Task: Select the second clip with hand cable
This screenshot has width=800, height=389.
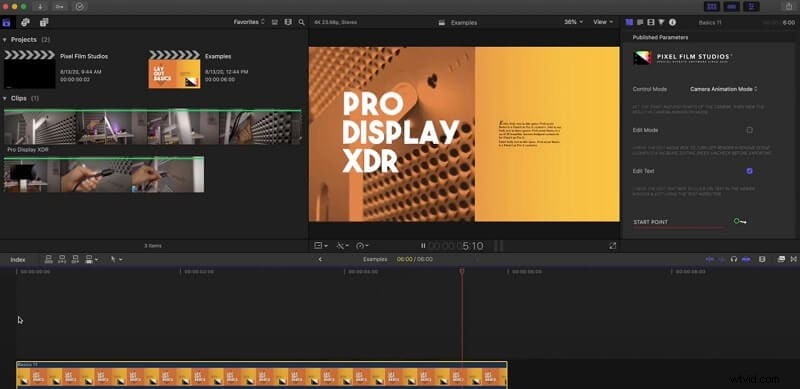Action: pyautogui.click(x=104, y=175)
